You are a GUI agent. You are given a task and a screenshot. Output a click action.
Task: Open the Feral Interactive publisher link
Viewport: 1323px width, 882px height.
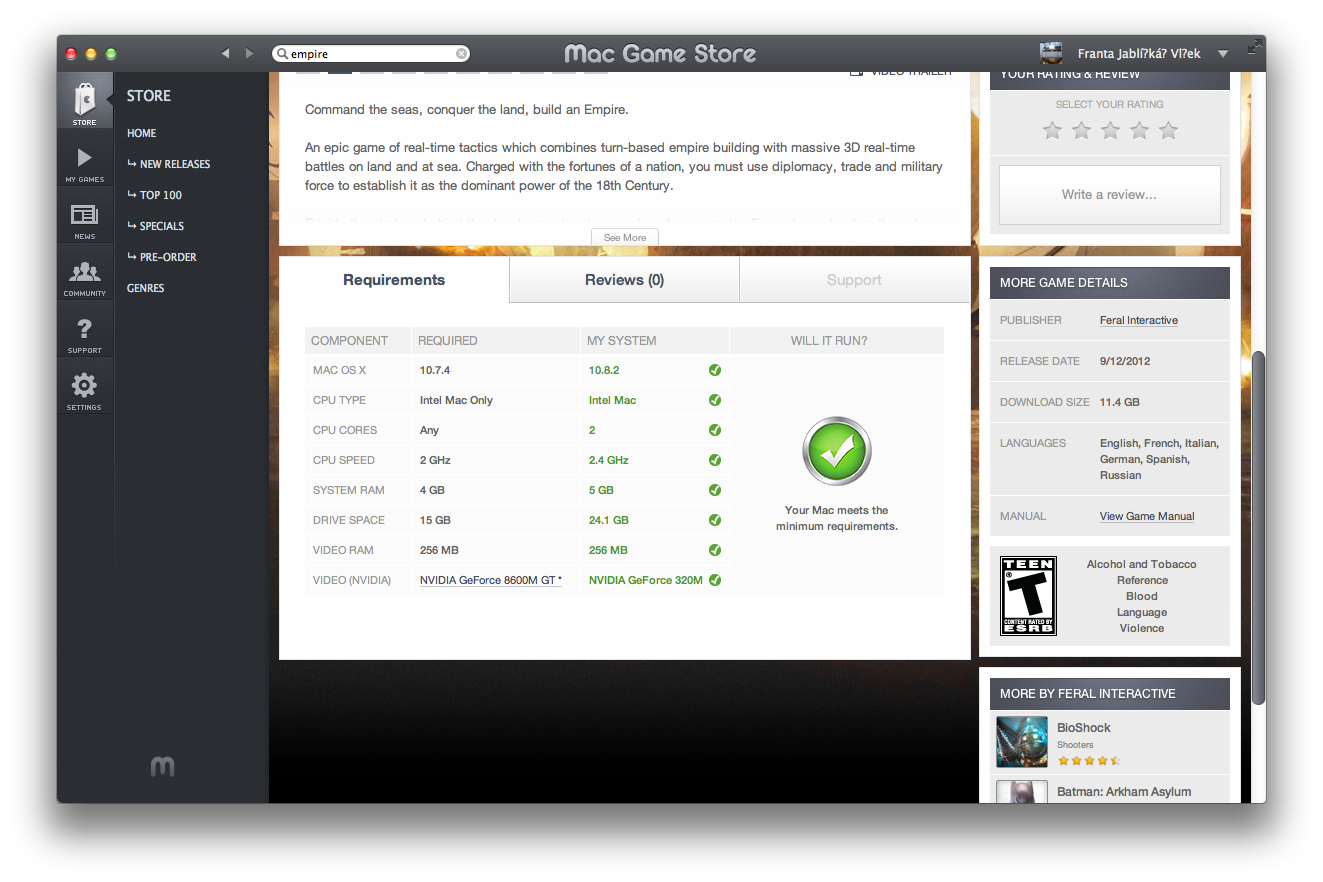(1138, 321)
